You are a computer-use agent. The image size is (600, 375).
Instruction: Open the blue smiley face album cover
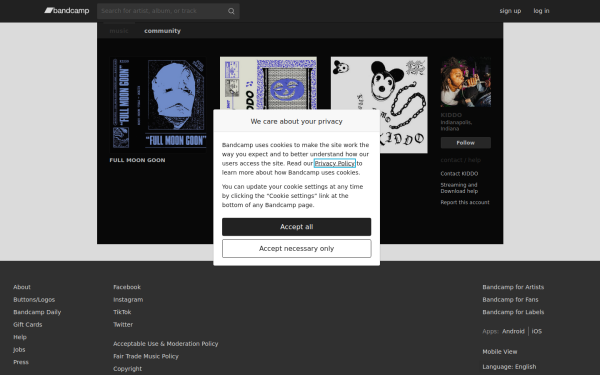point(268,83)
